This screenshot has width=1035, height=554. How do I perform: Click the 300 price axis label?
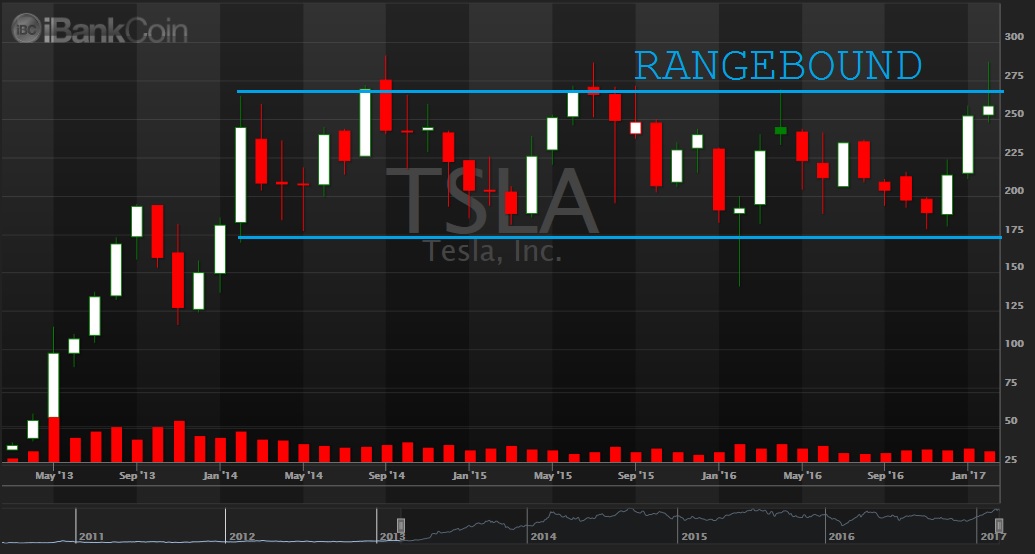coord(1014,37)
